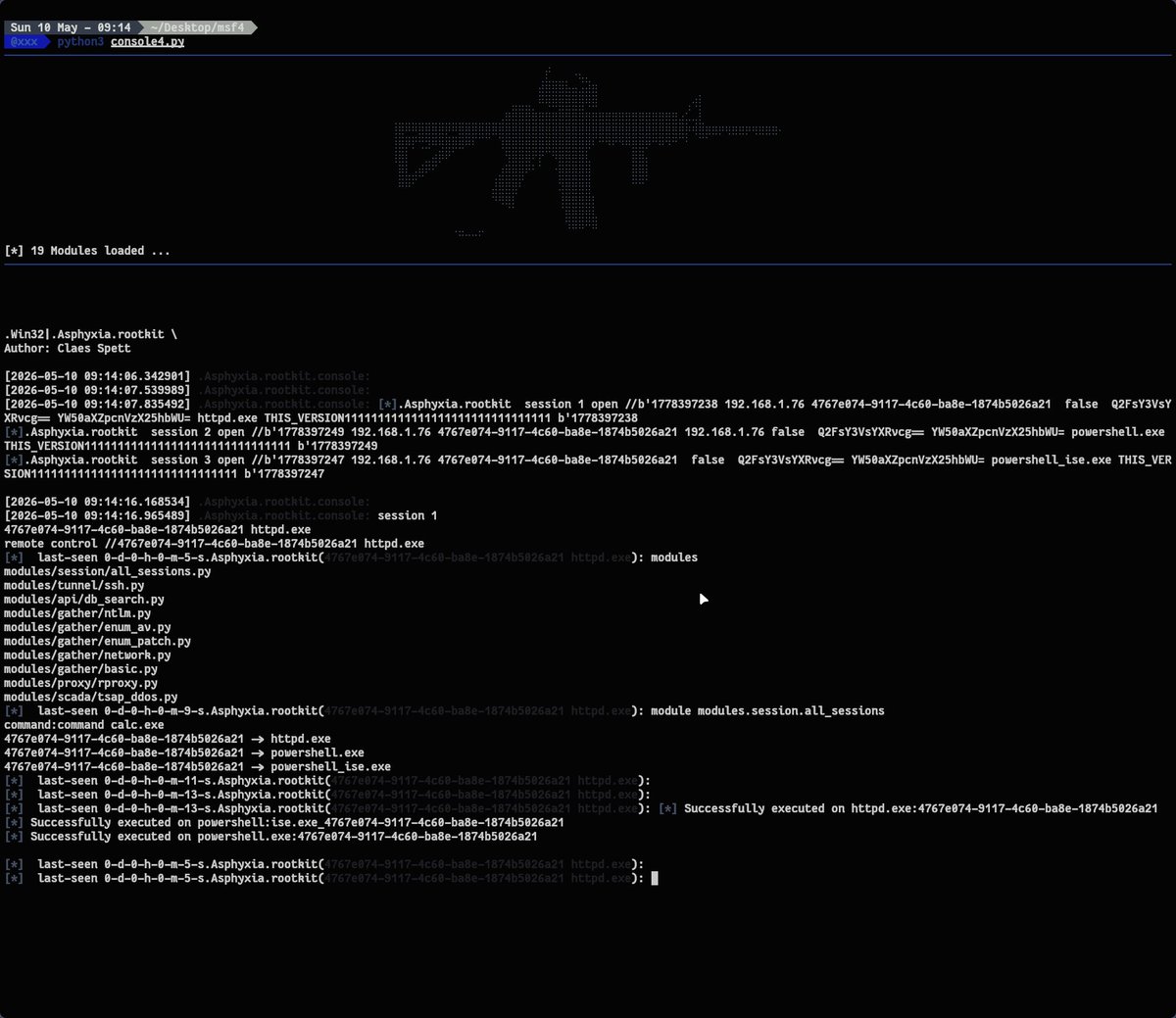Click the 'session 2 open' log text
Screen dimensions: 1176x1018
tap(198, 432)
